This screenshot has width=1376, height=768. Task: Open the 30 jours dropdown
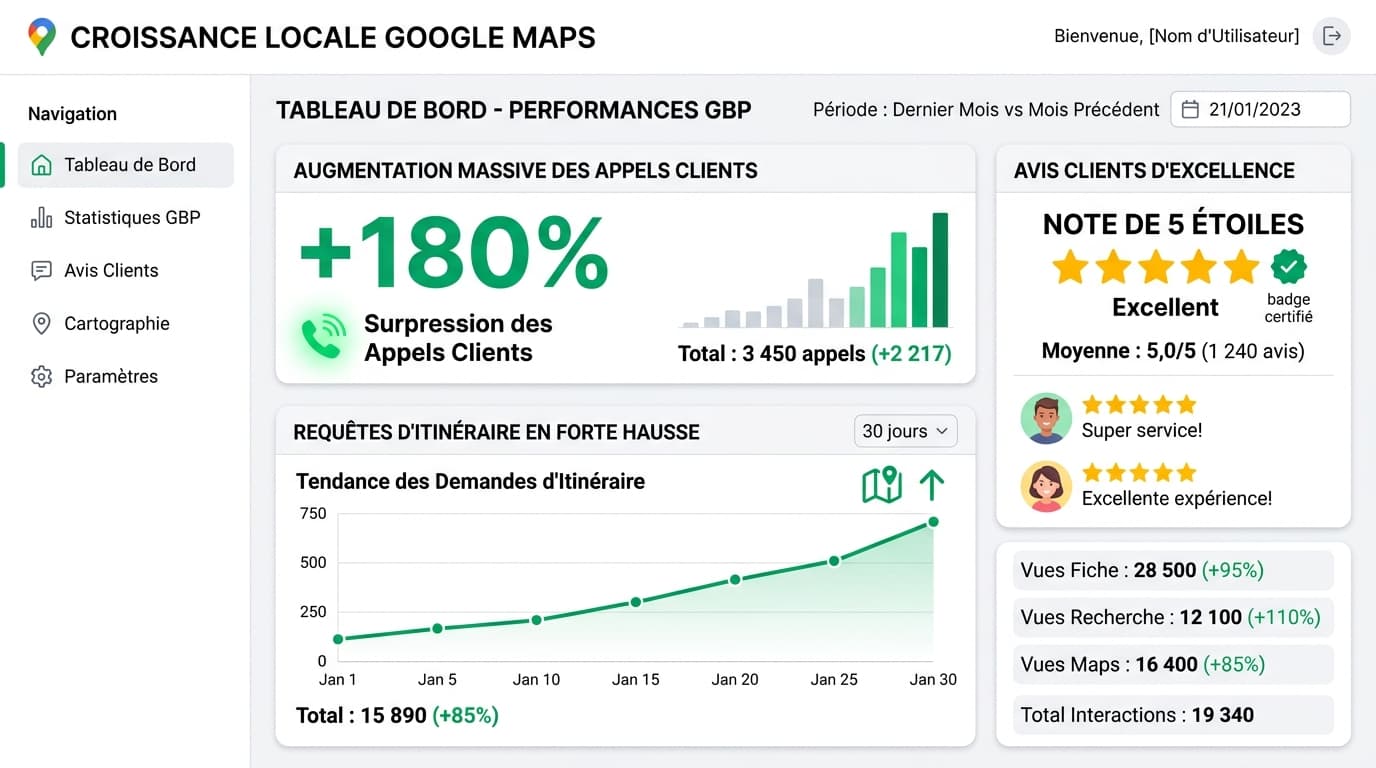pos(905,431)
